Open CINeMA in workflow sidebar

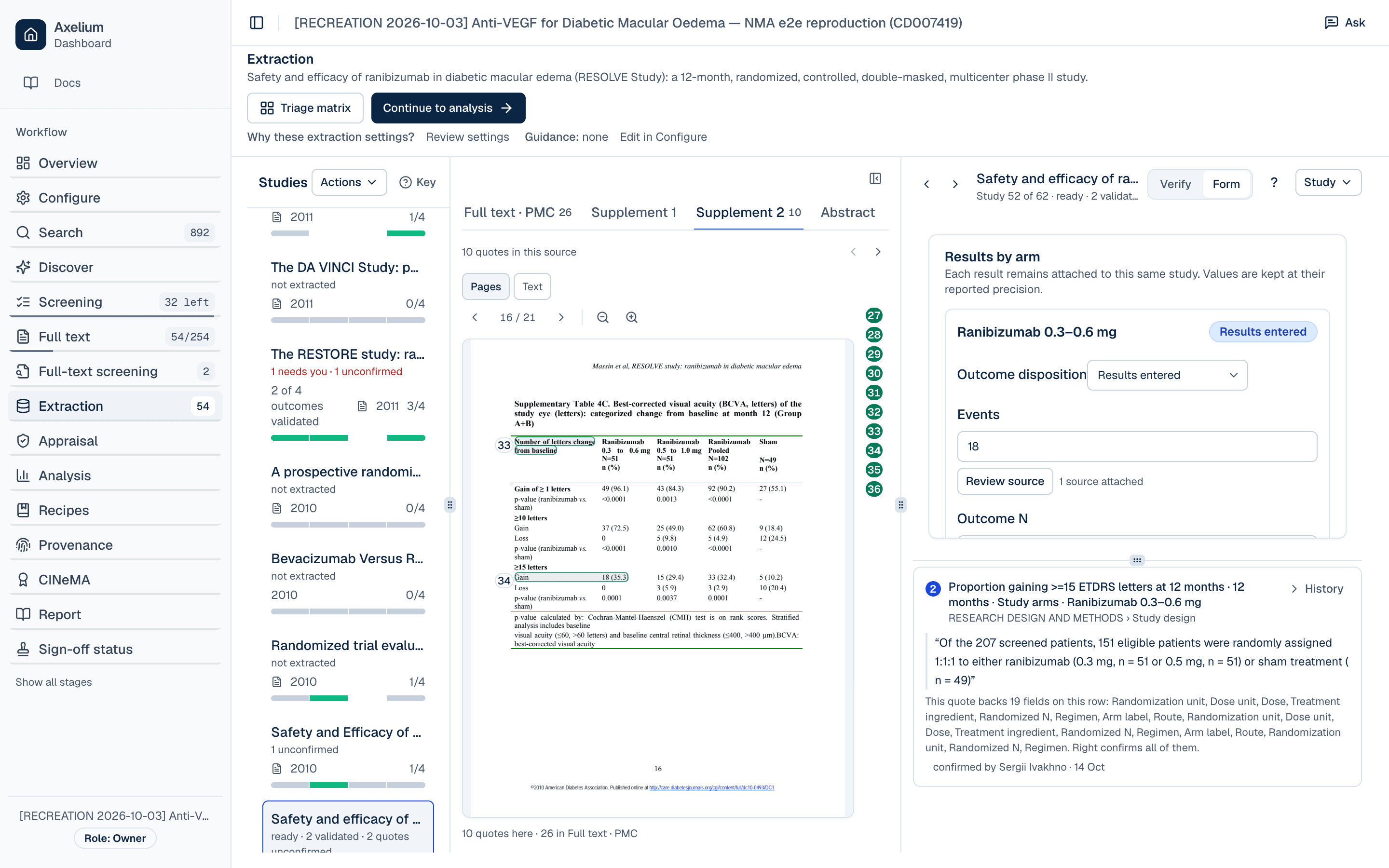pyautogui.click(x=115, y=580)
